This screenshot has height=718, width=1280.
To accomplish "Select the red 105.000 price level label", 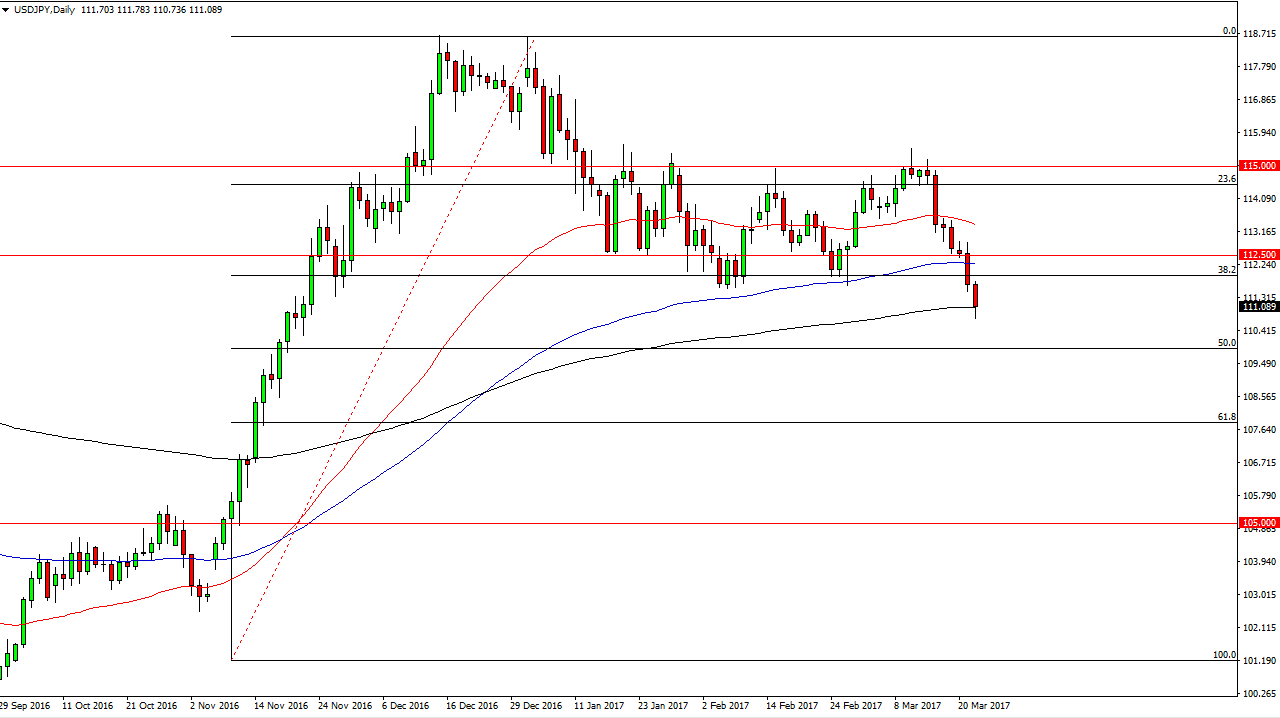I will (x=1258, y=523).
